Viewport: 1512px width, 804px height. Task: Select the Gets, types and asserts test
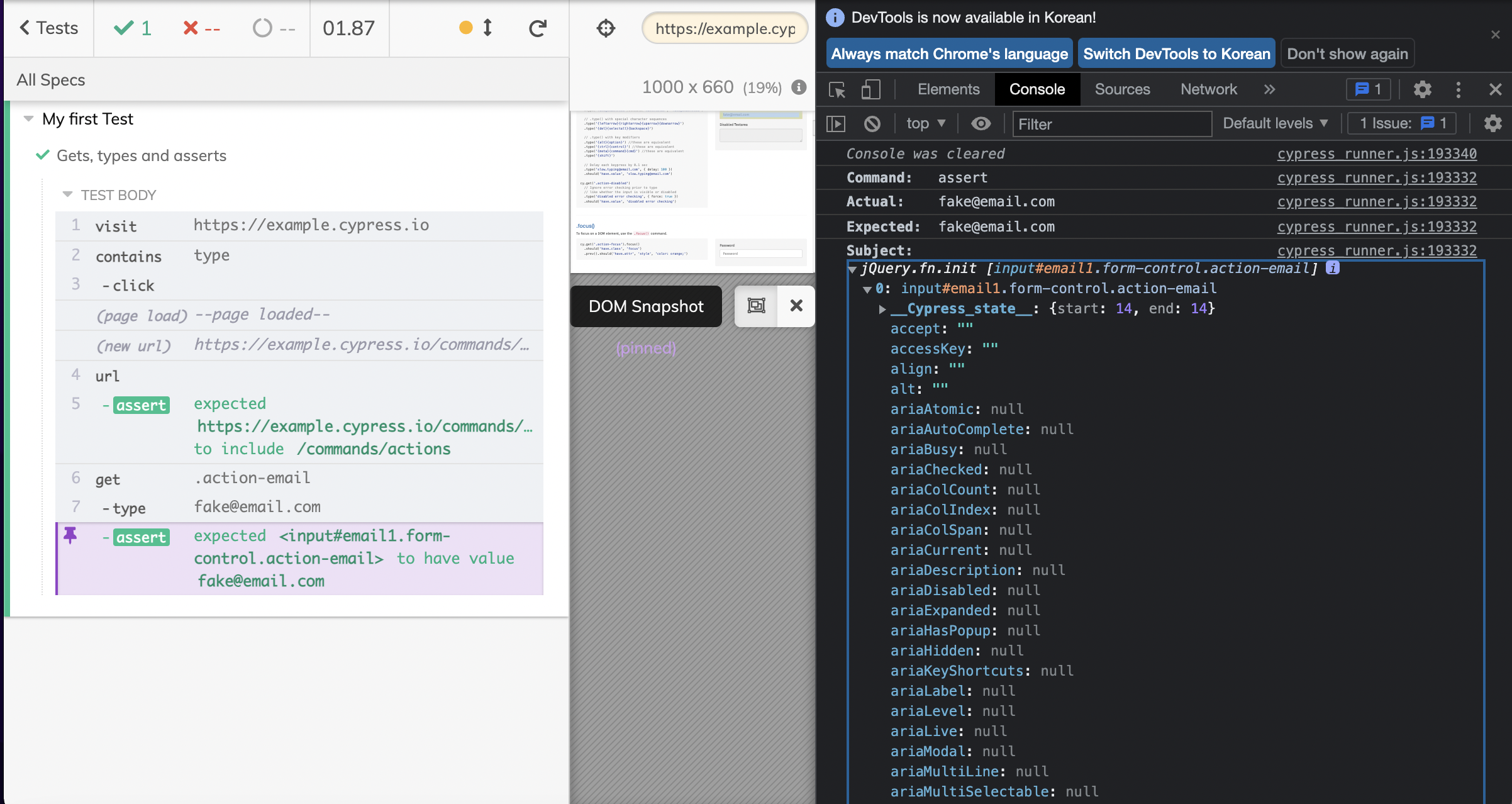pyautogui.click(x=141, y=155)
